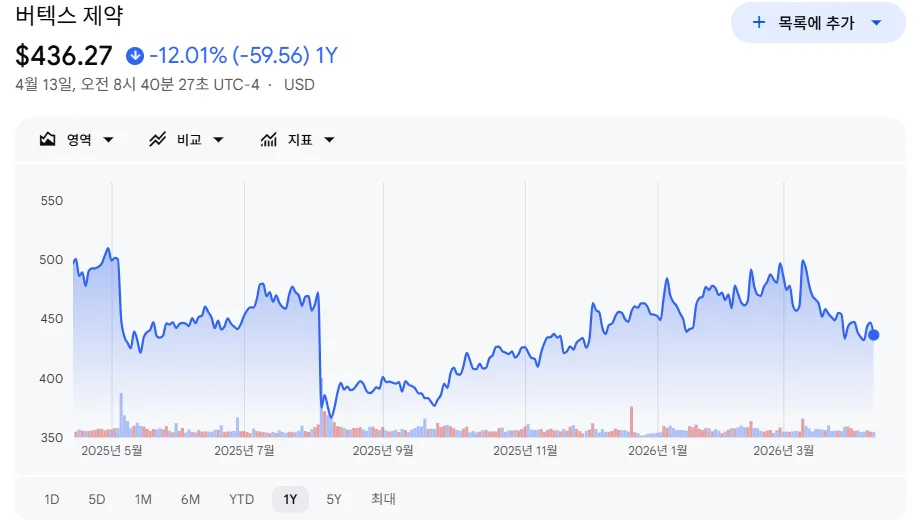Expand the 영역 chart type dropdown arrow

point(108,140)
